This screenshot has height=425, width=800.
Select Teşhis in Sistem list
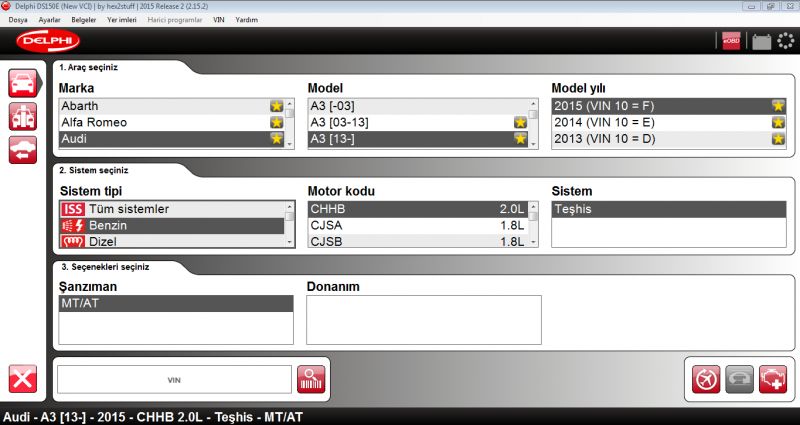click(x=669, y=209)
